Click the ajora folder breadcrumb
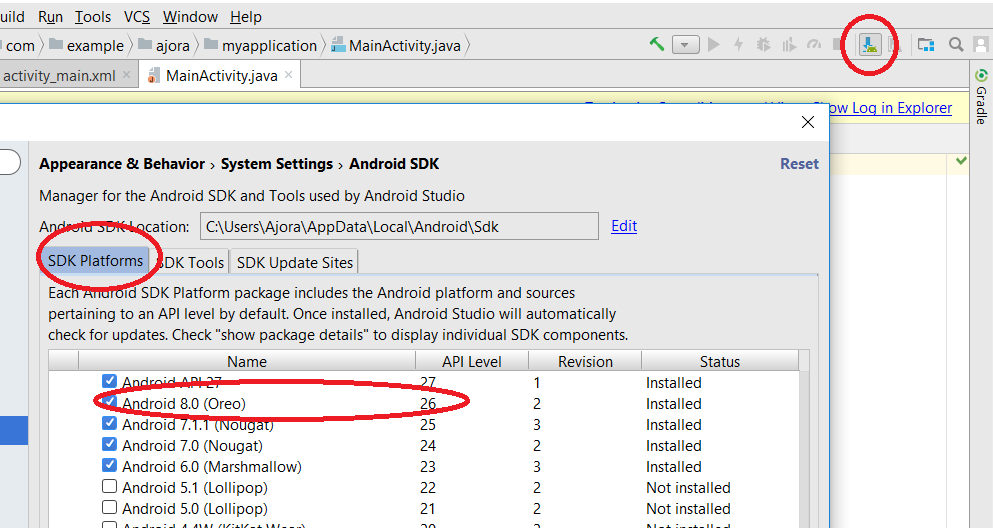The width and height of the screenshot is (993, 528). click(164, 46)
